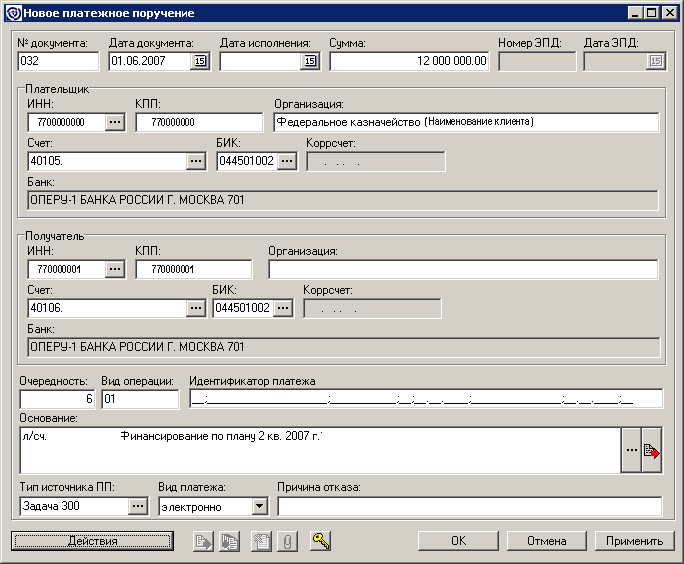Click the yellow key signature icon

321,541
